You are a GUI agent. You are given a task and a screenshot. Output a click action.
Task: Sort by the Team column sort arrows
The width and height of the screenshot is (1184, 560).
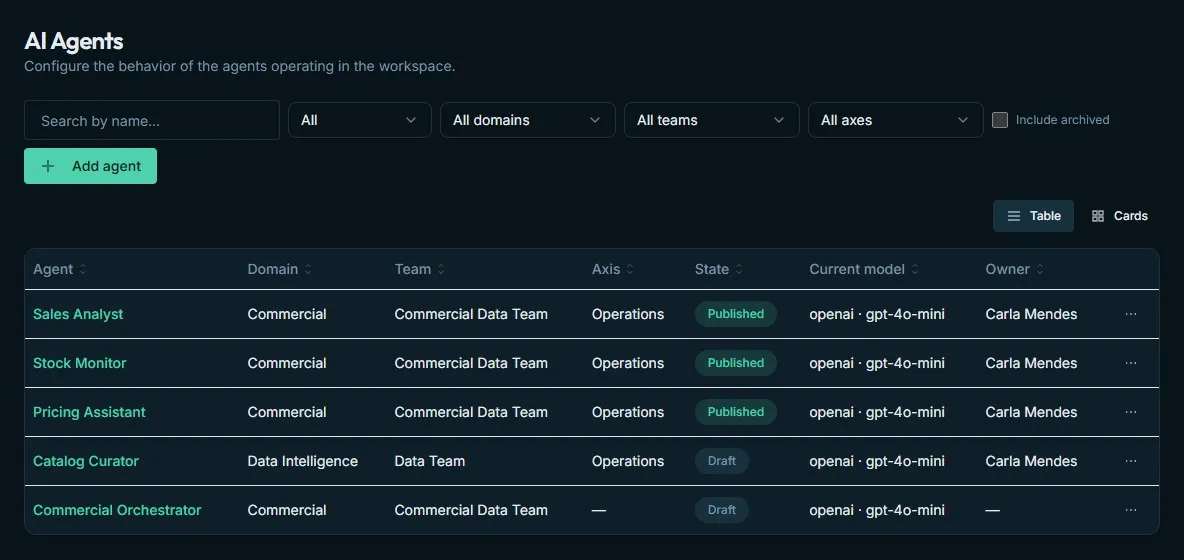tap(441, 269)
